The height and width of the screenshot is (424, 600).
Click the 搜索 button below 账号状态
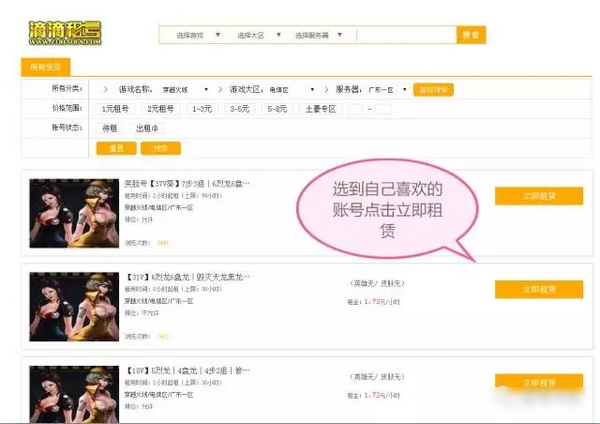(x=161, y=148)
